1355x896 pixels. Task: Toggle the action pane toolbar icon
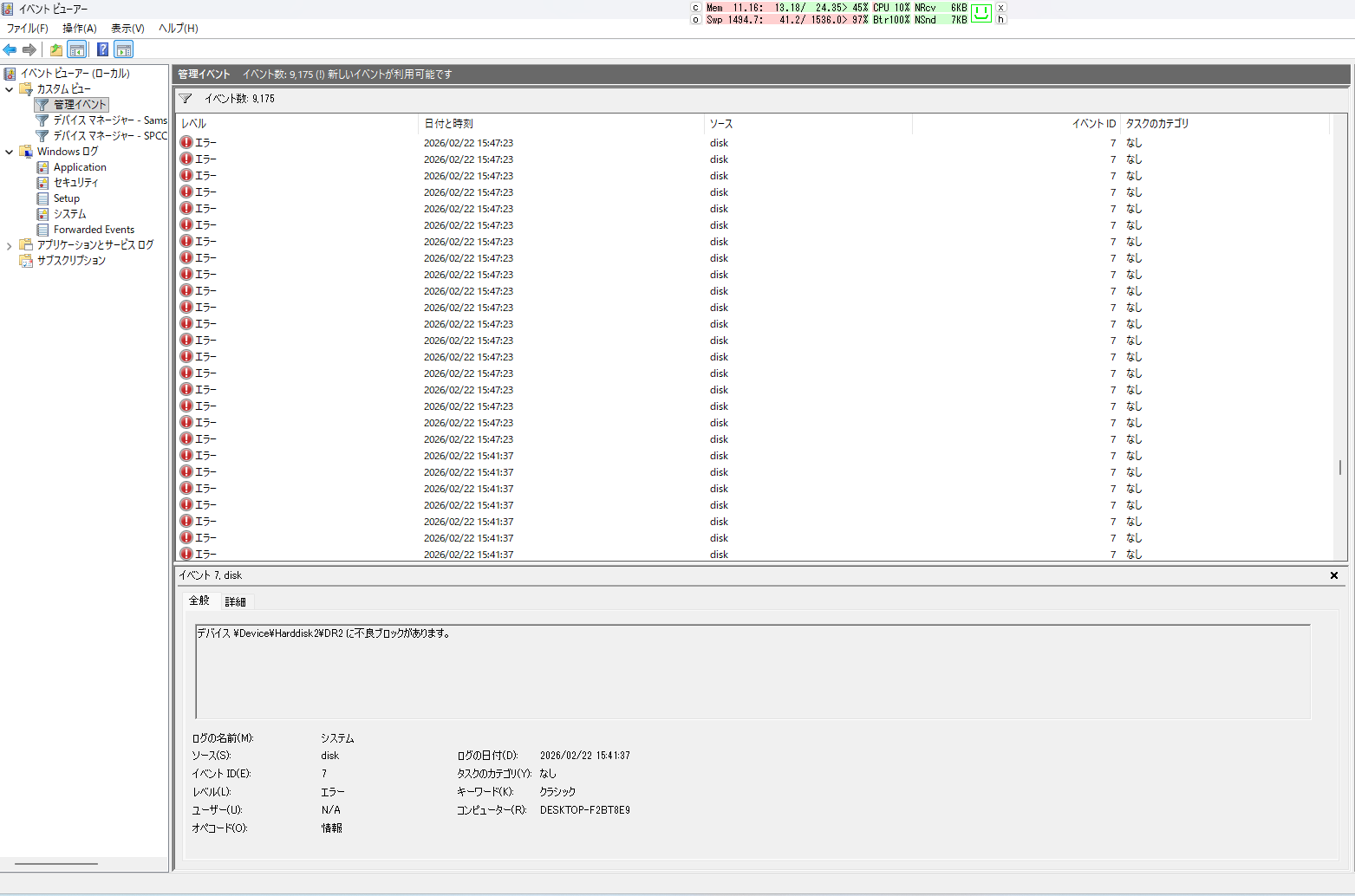124,49
